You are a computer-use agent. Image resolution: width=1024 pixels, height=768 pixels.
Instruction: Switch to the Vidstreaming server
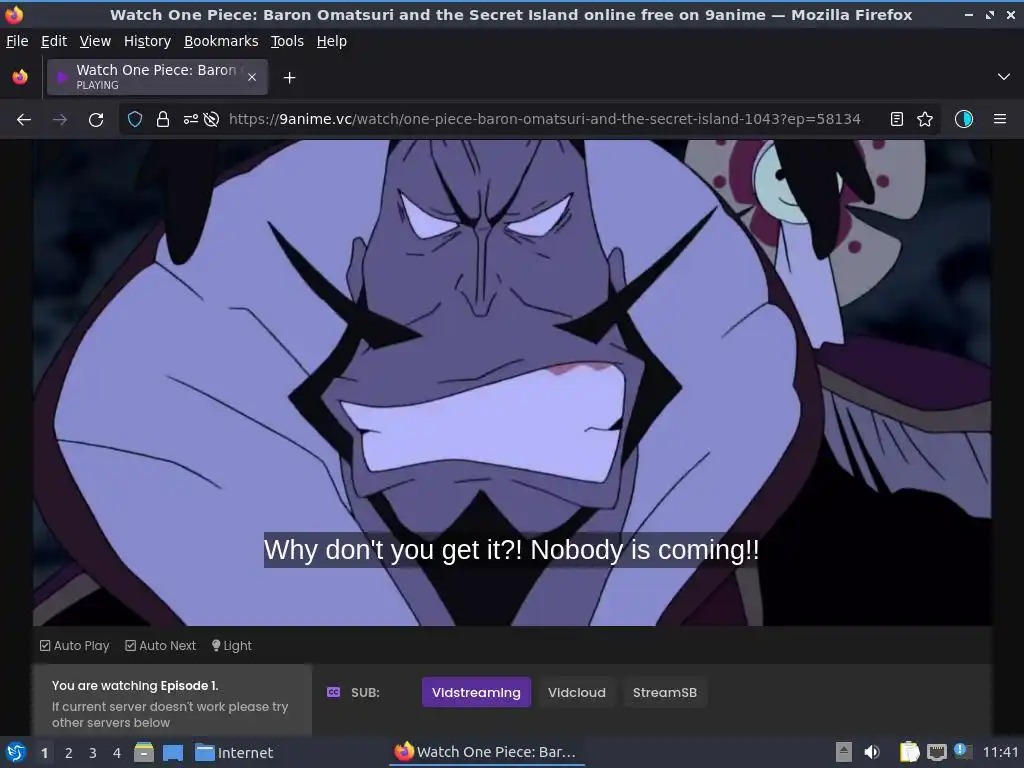click(476, 692)
